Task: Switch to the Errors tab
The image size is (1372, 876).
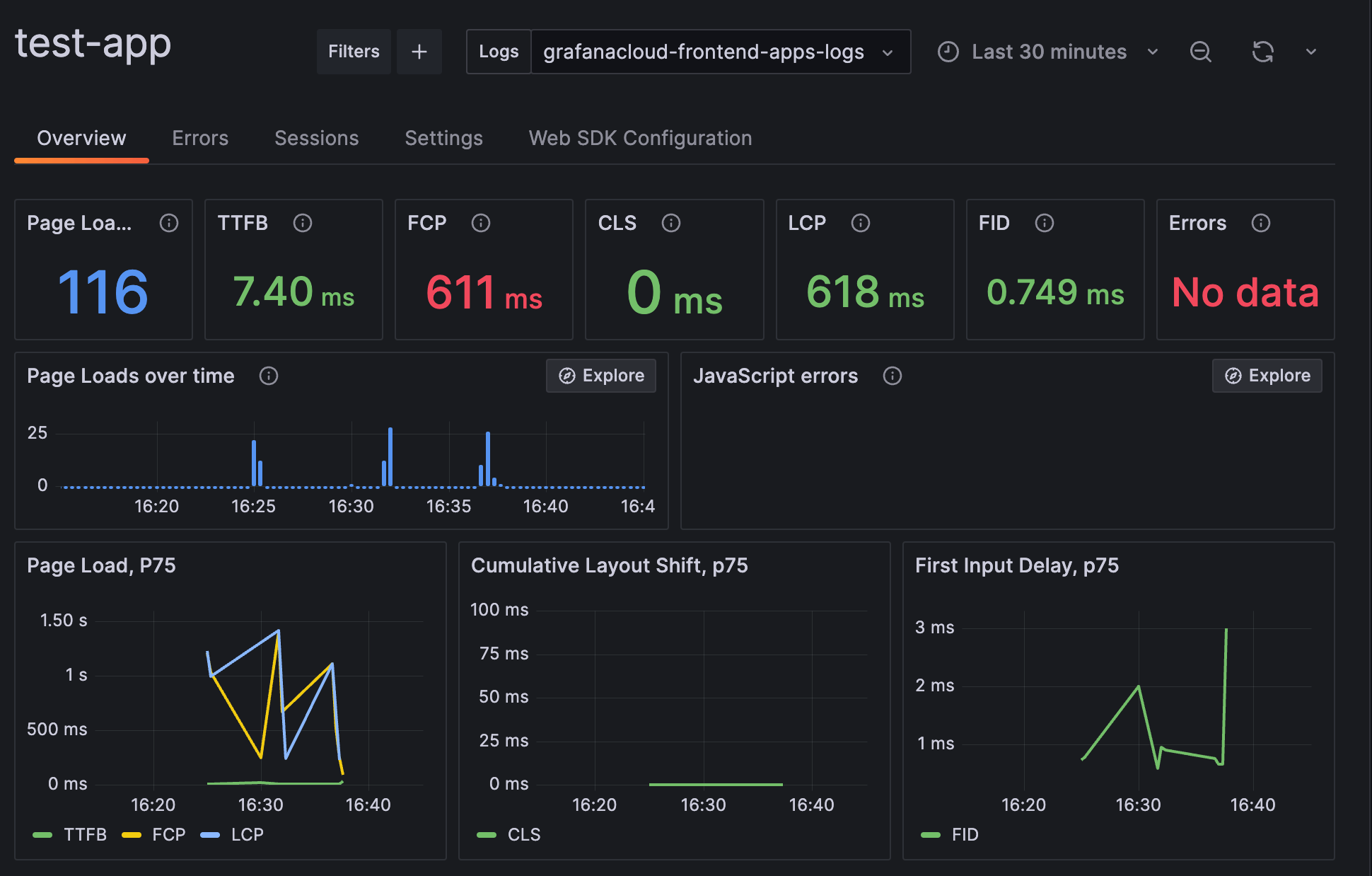Action: point(200,138)
